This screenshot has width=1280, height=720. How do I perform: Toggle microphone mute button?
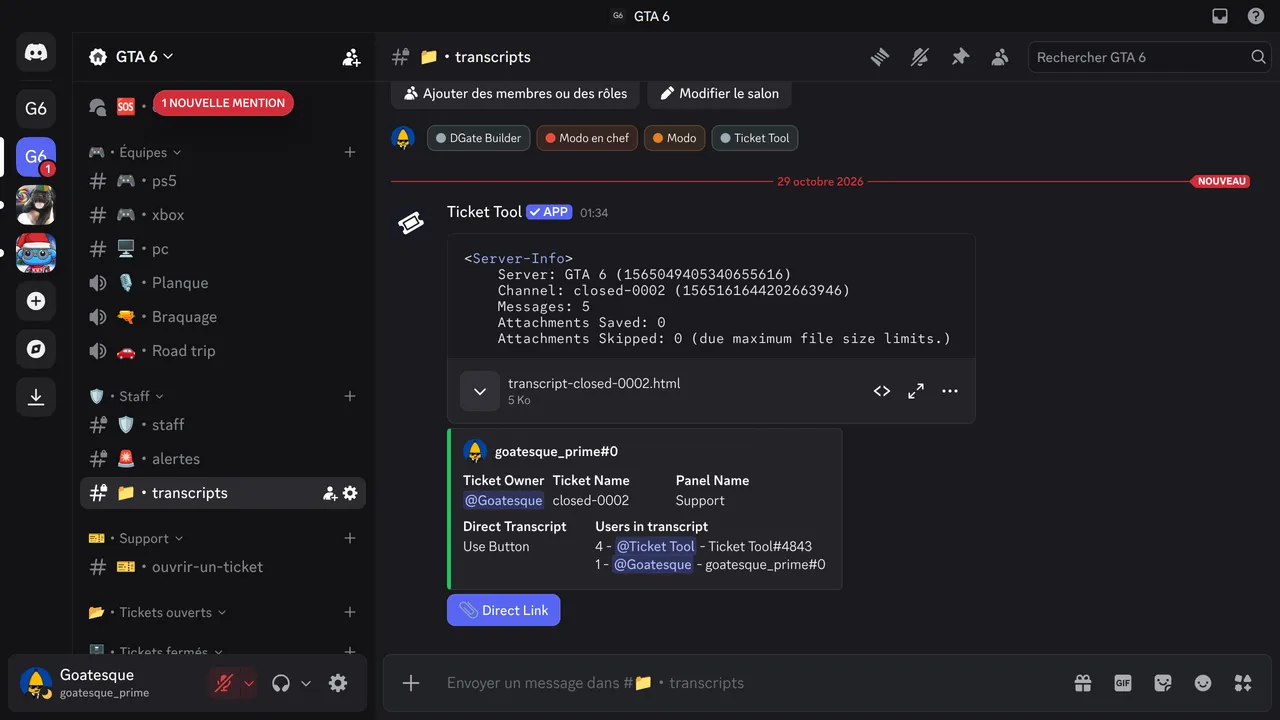pyautogui.click(x=224, y=683)
